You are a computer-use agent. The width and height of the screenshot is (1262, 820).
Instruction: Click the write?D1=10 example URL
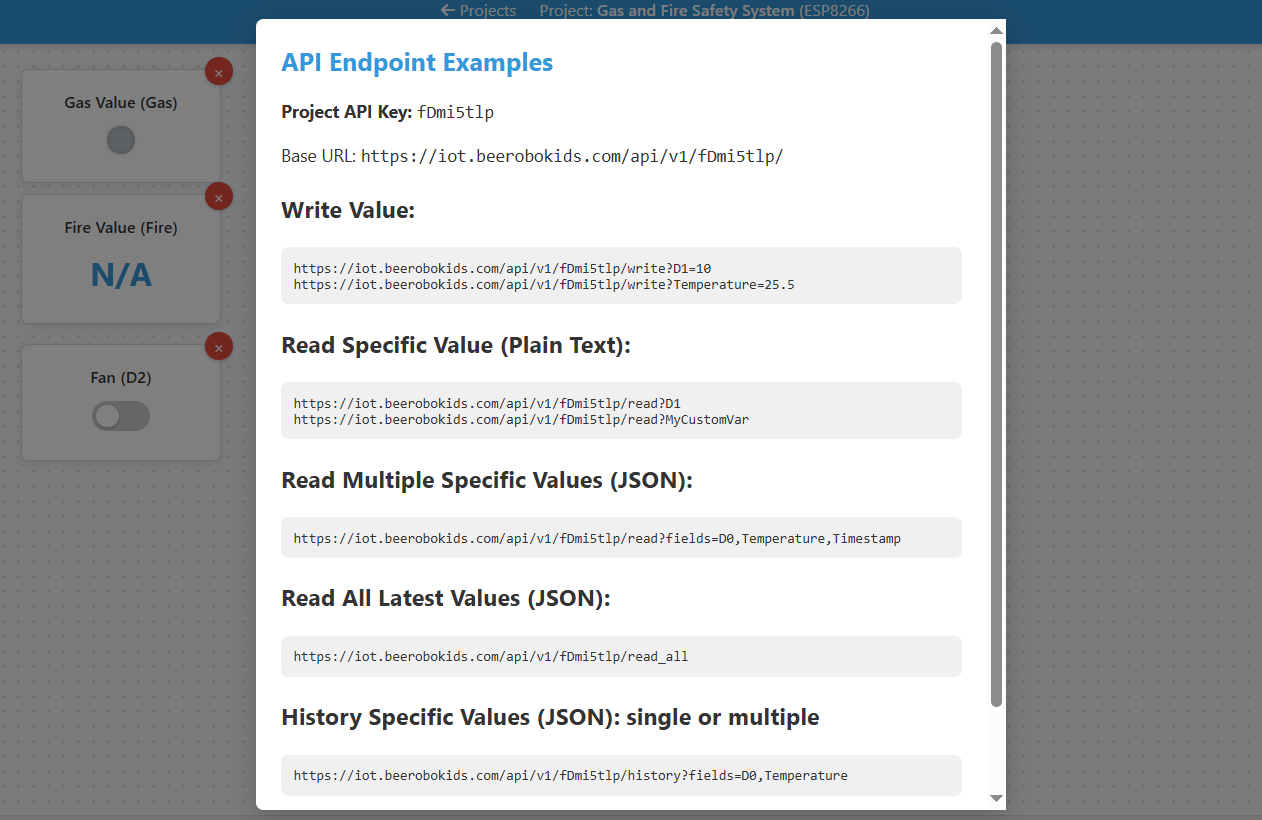click(x=502, y=268)
